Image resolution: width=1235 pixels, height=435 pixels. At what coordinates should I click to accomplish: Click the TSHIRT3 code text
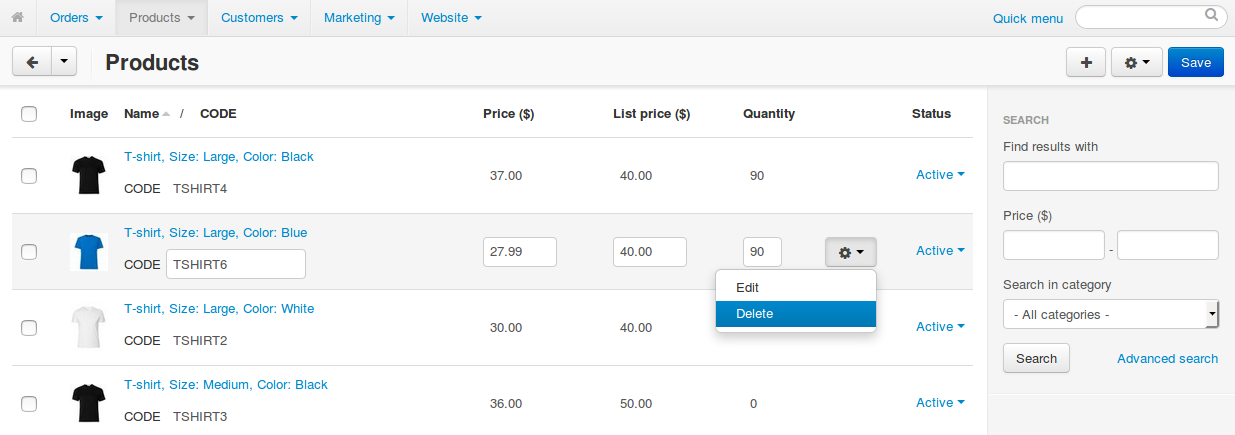pyautogui.click(x=200, y=416)
